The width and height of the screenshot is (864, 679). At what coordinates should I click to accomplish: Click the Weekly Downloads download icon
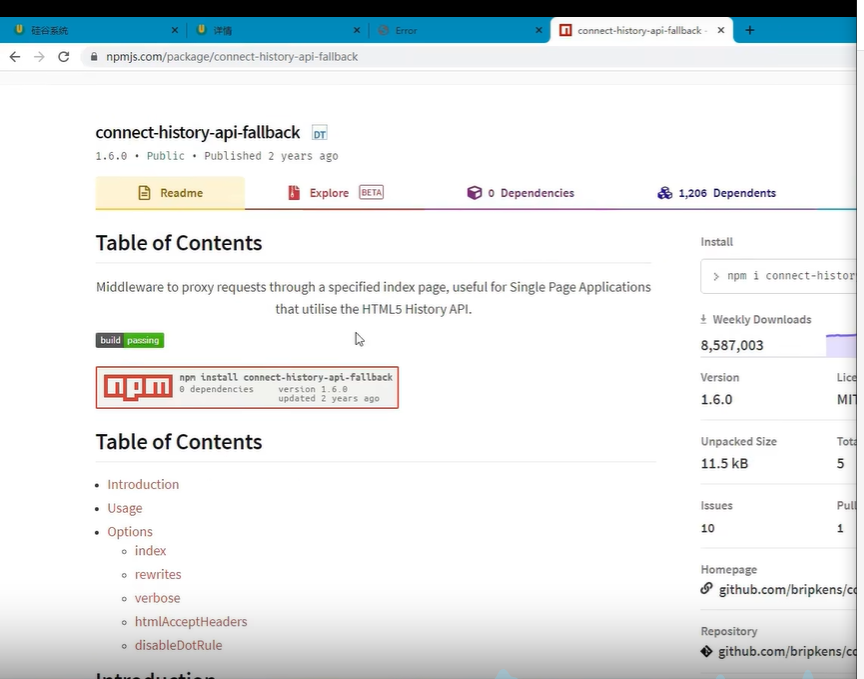704,319
